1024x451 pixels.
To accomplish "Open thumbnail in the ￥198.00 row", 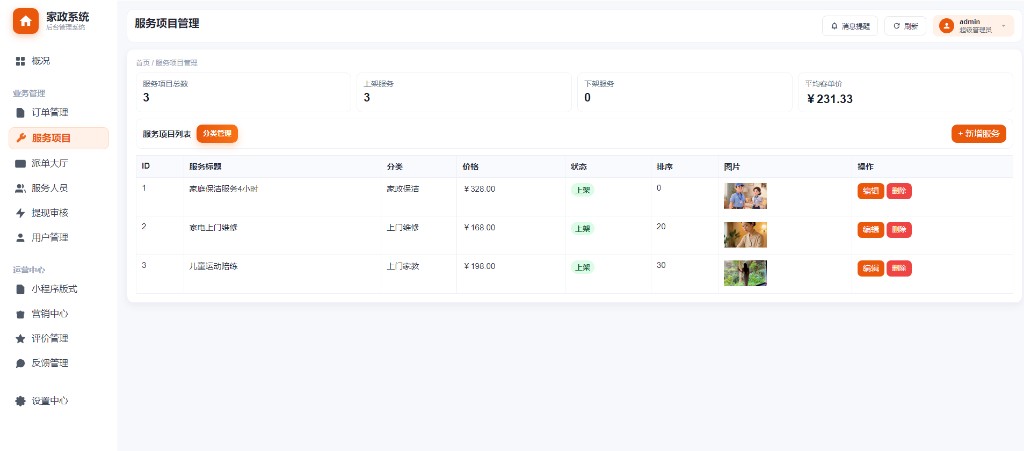I will [x=745, y=273].
